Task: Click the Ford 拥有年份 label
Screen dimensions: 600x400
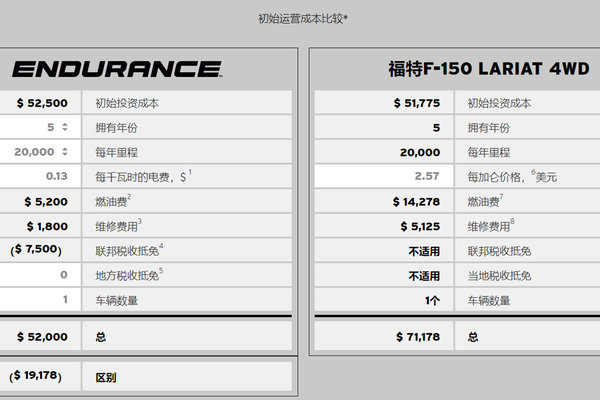Action: (489, 127)
